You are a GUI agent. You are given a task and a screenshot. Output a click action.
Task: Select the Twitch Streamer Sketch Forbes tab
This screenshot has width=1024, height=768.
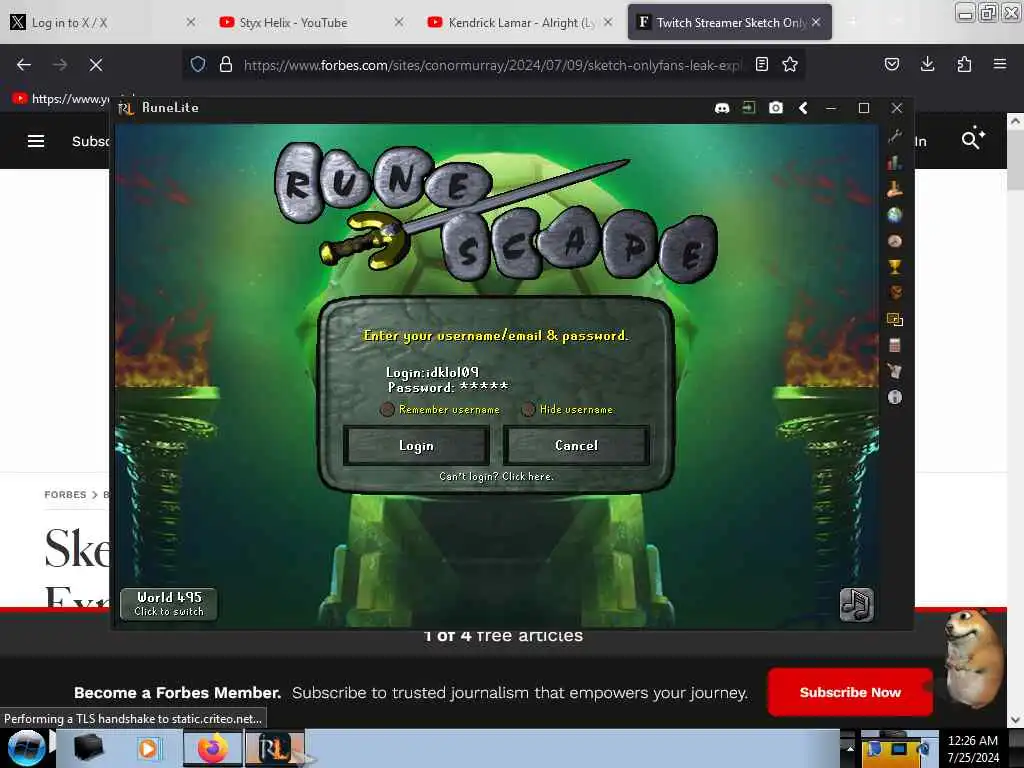point(729,22)
